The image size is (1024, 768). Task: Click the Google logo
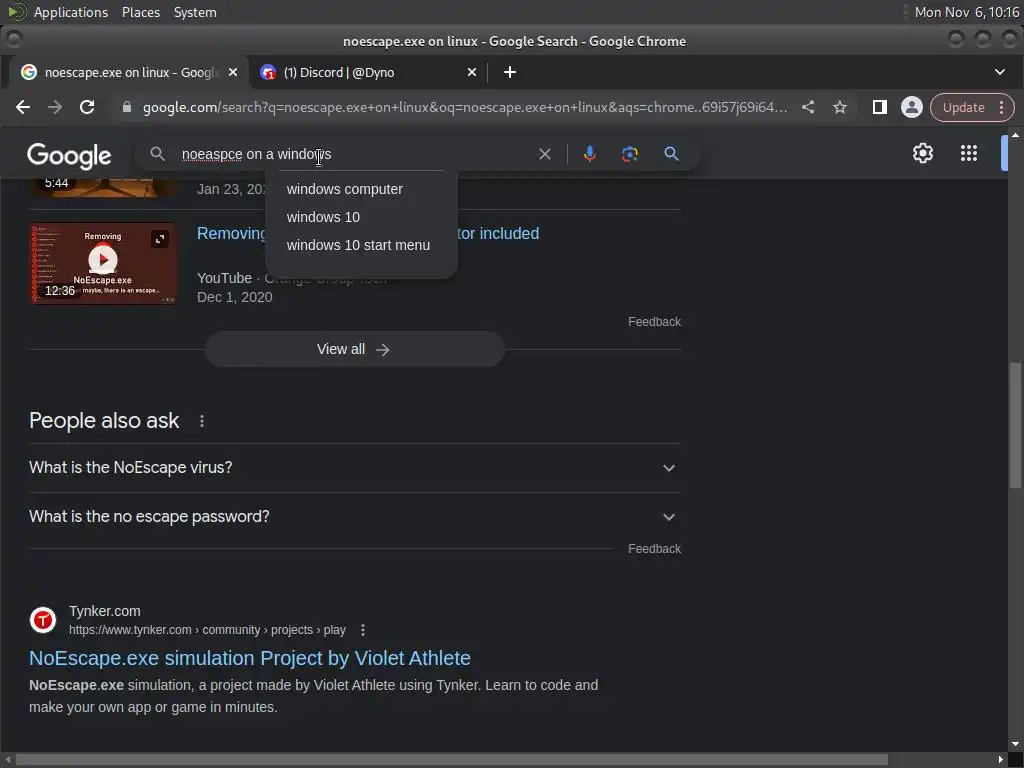69,155
